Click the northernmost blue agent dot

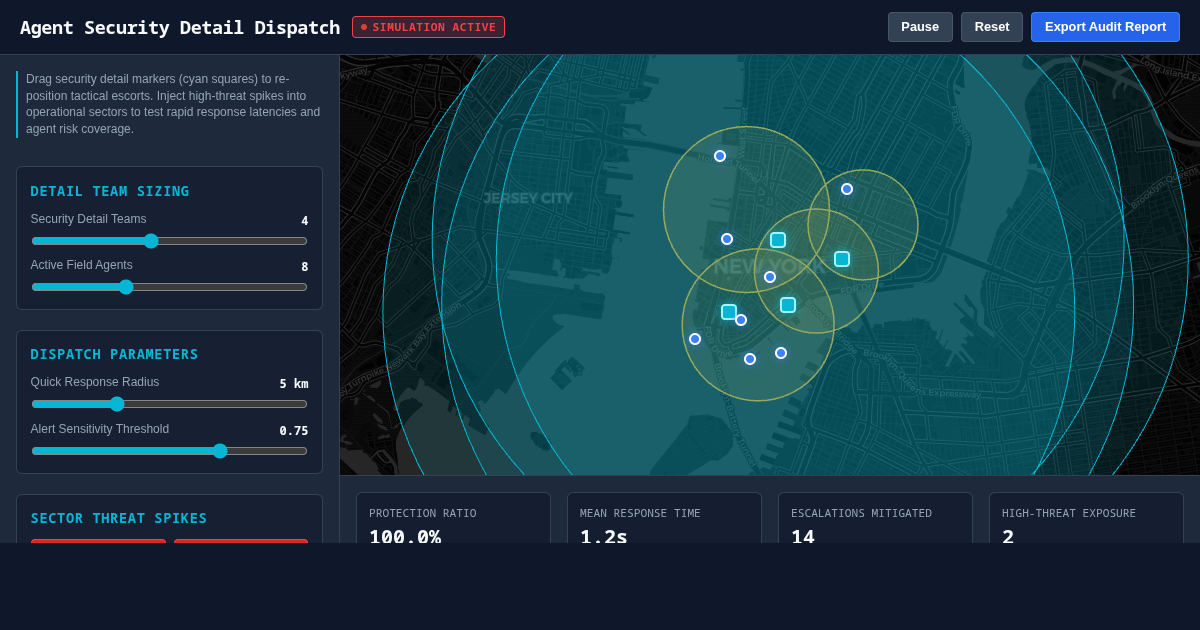tap(720, 156)
